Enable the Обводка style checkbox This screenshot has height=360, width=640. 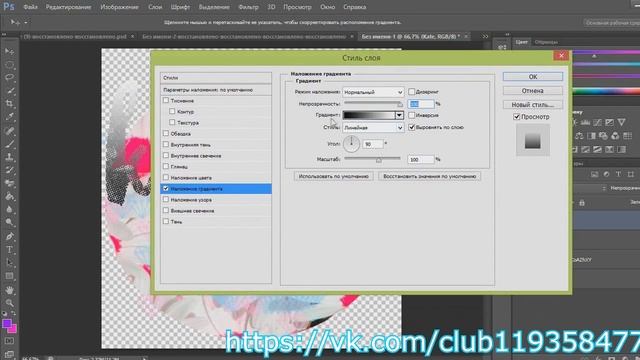coord(166,133)
